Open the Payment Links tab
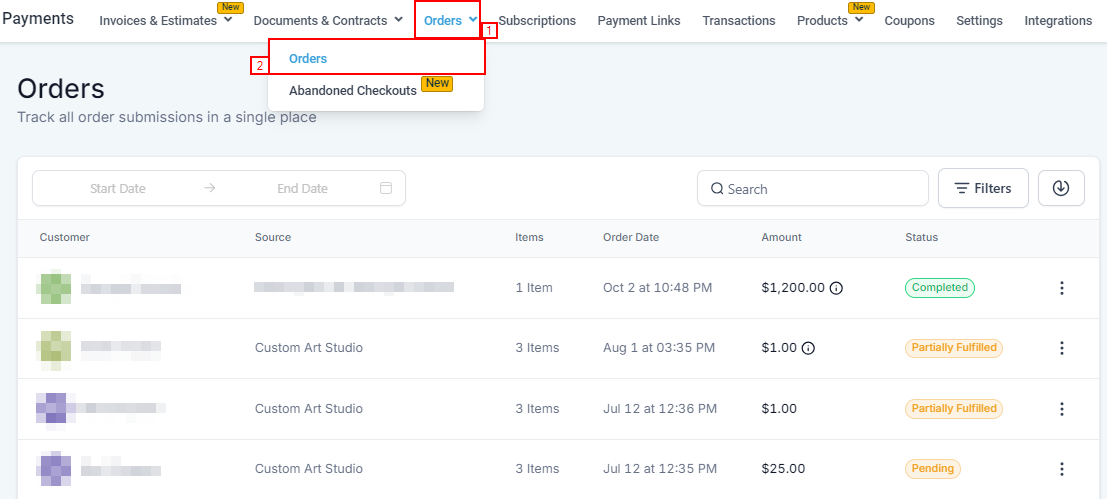Image resolution: width=1107 pixels, height=499 pixels. pos(639,20)
